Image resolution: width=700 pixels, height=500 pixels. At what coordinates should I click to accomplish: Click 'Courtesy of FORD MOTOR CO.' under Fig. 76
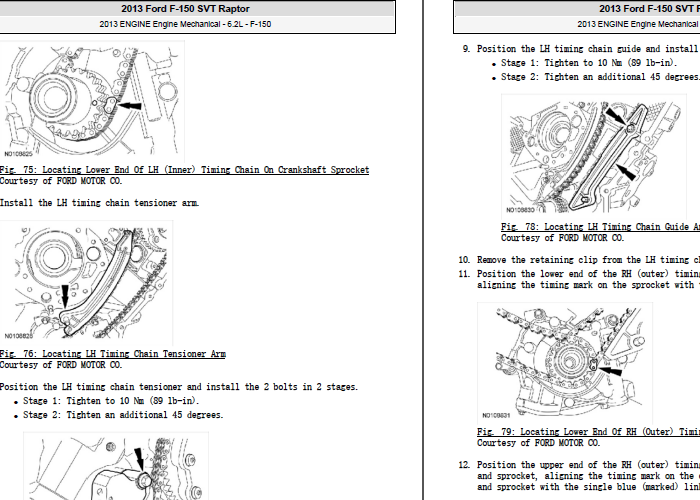tap(61, 365)
